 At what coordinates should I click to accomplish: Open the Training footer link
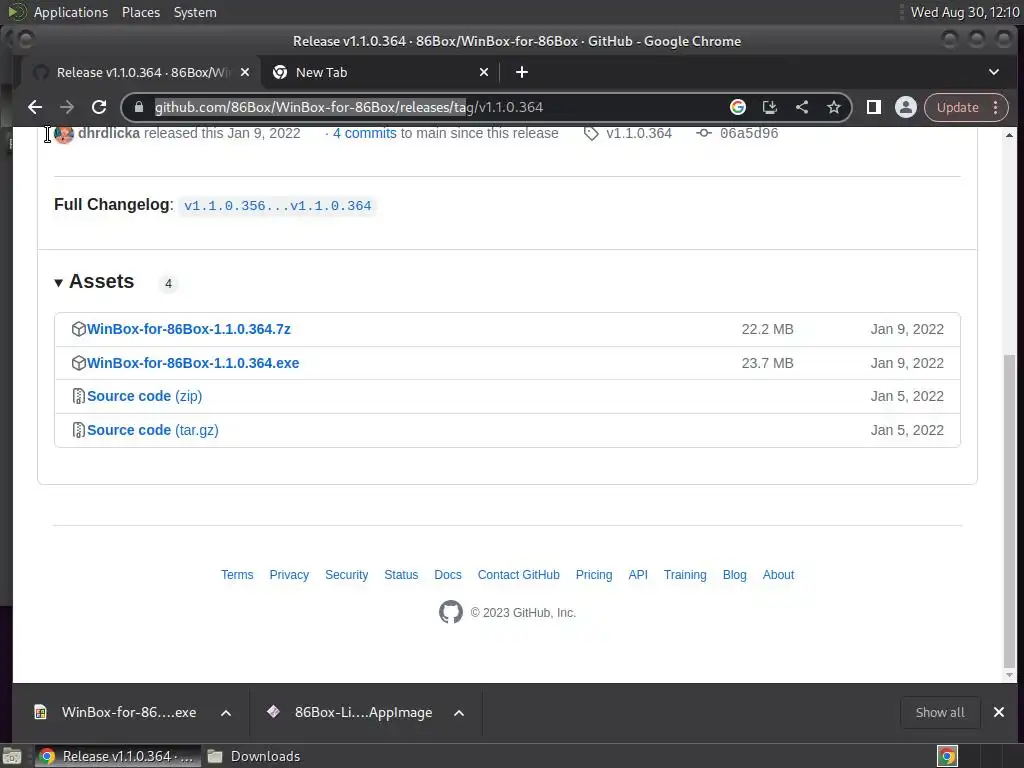coord(685,575)
